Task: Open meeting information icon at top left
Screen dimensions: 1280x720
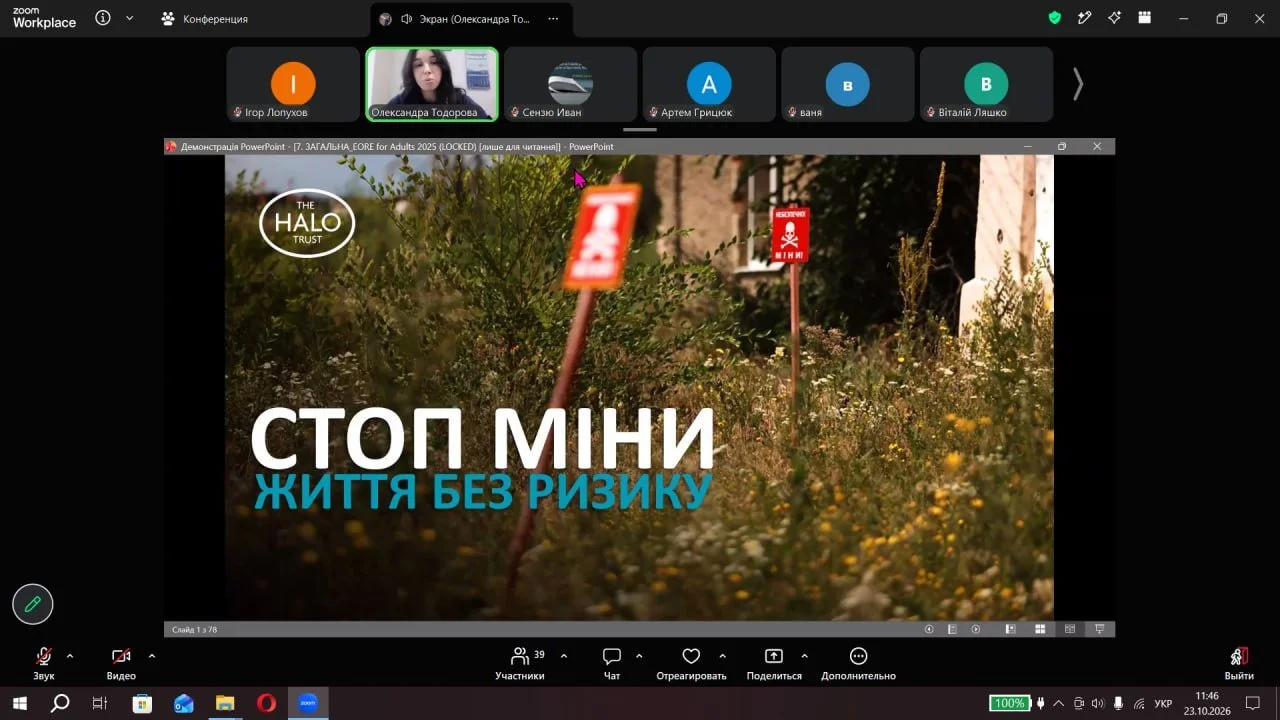Action: pos(103,18)
